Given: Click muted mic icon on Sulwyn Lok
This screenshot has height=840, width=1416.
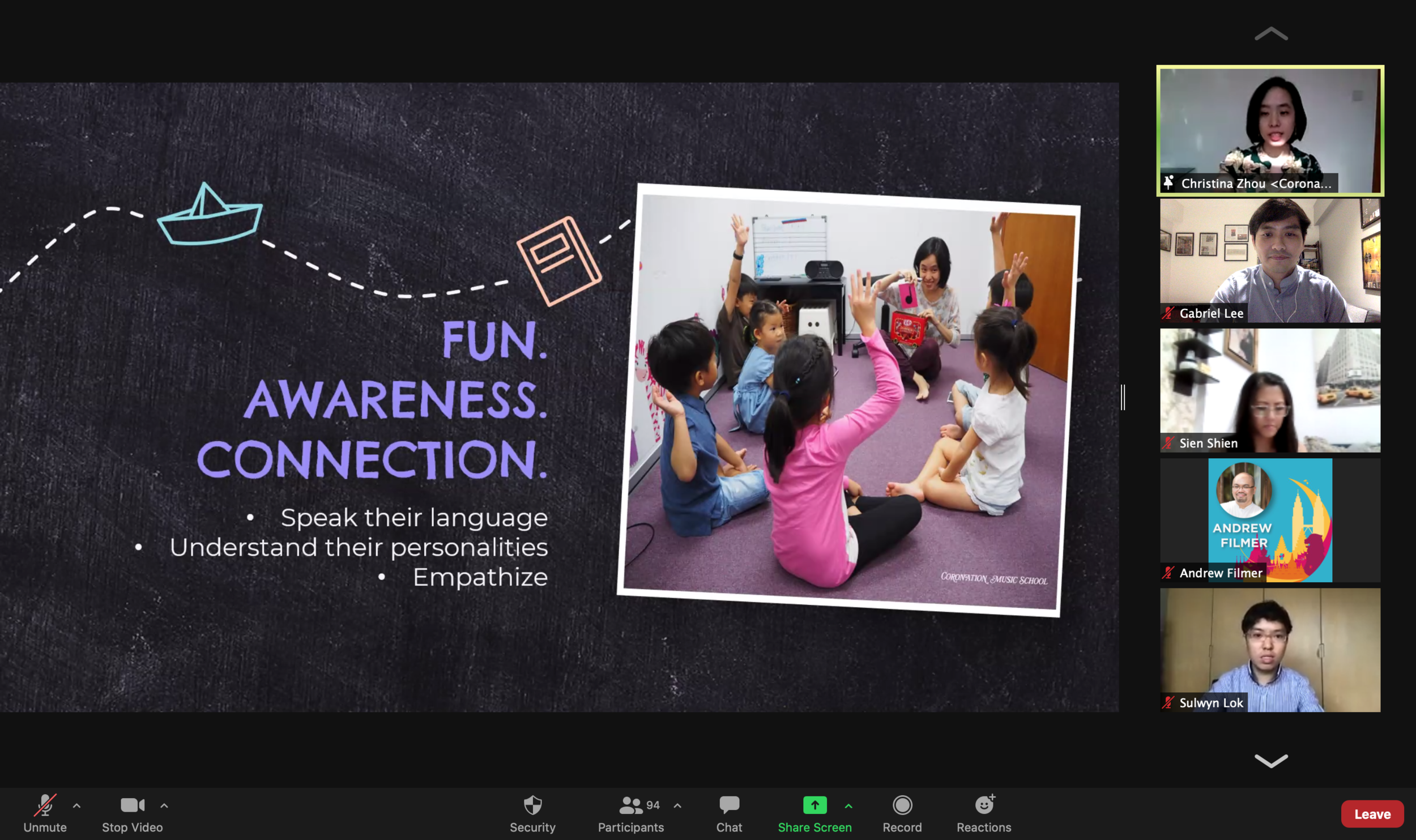Looking at the screenshot, I should pos(1168,703).
